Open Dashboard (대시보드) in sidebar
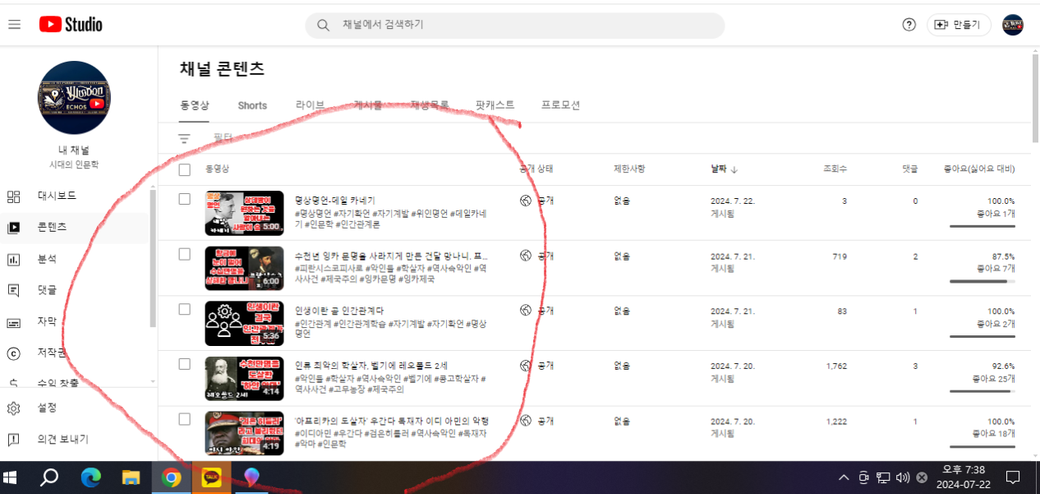This screenshot has height=494, width=1040. pyautogui.click(x=56, y=196)
